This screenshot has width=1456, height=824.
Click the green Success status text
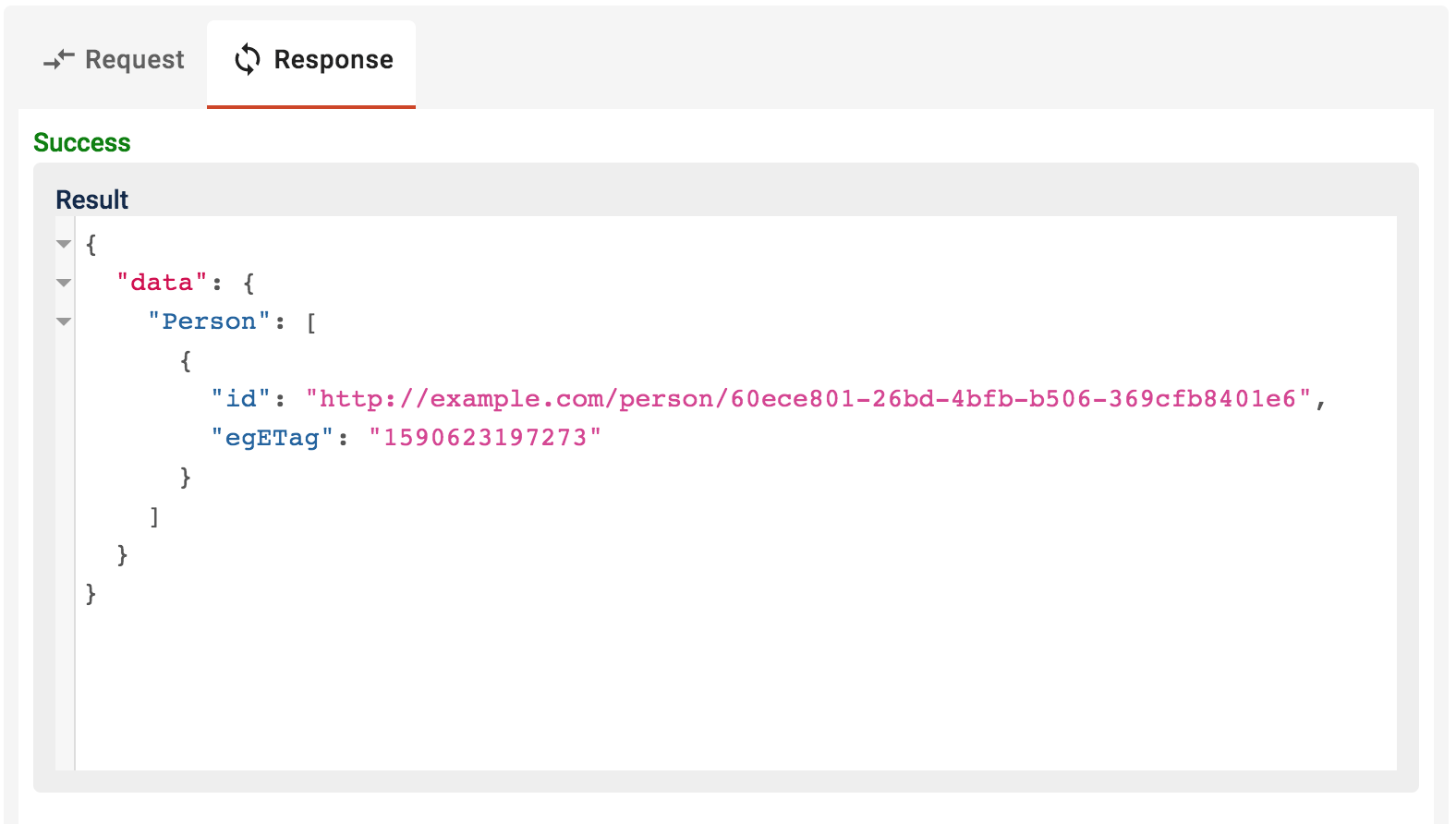(82, 143)
